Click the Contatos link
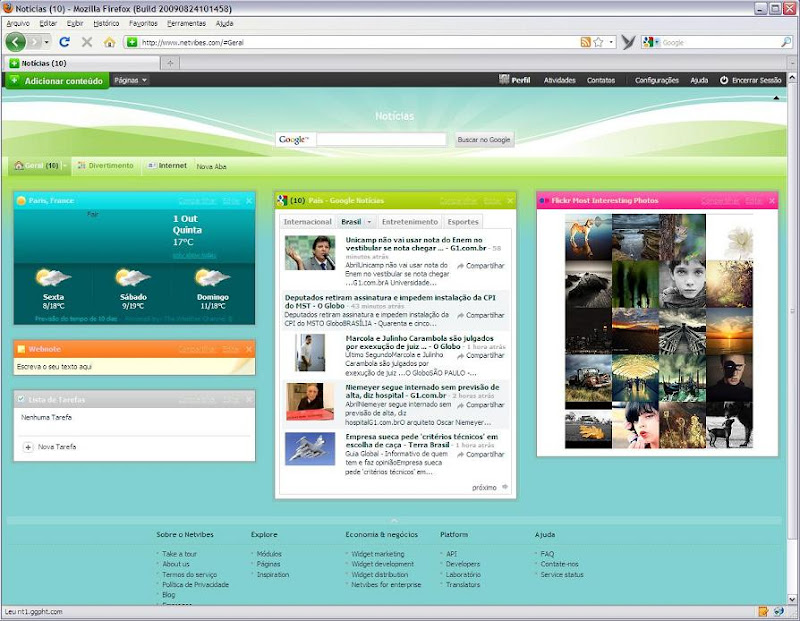 click(601, 80)
